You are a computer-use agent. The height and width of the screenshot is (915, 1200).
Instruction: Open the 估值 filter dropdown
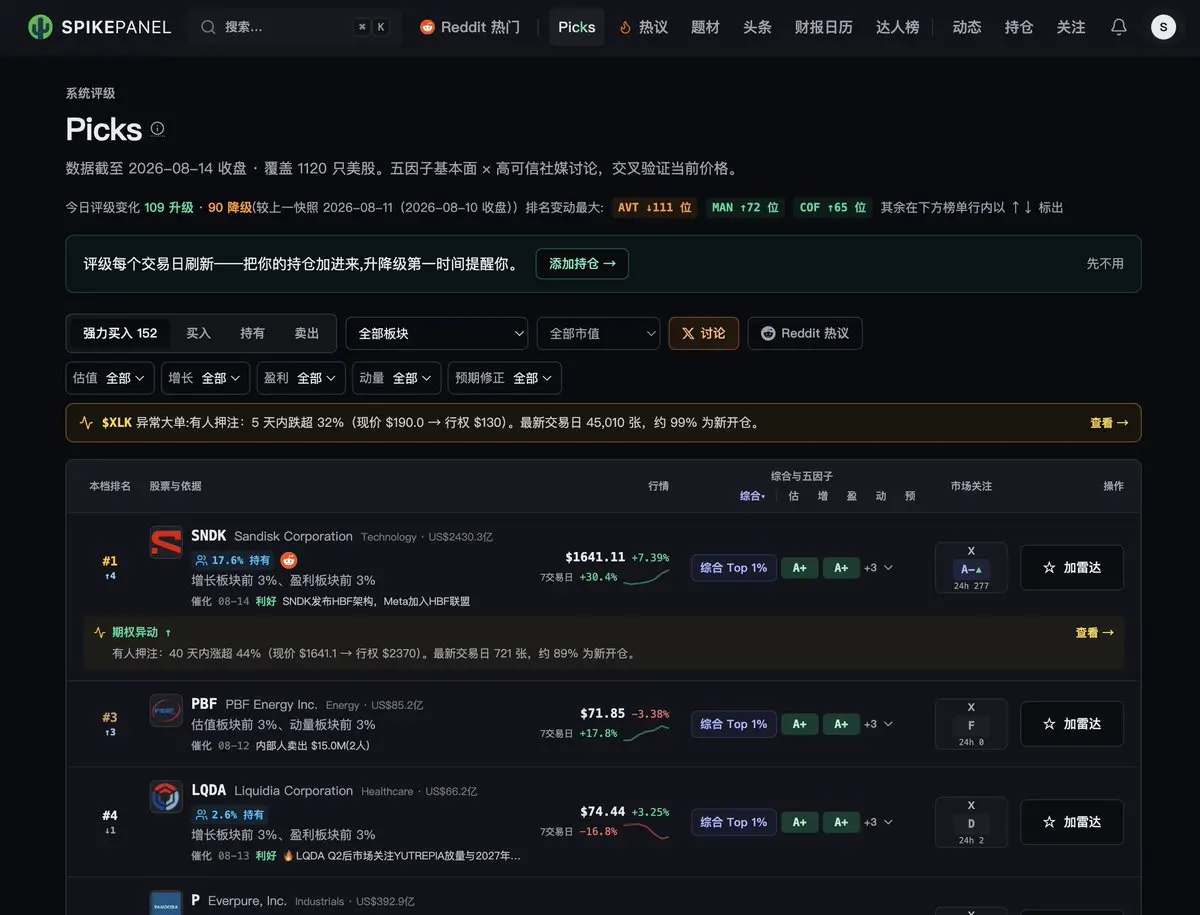tap(110, 378)
